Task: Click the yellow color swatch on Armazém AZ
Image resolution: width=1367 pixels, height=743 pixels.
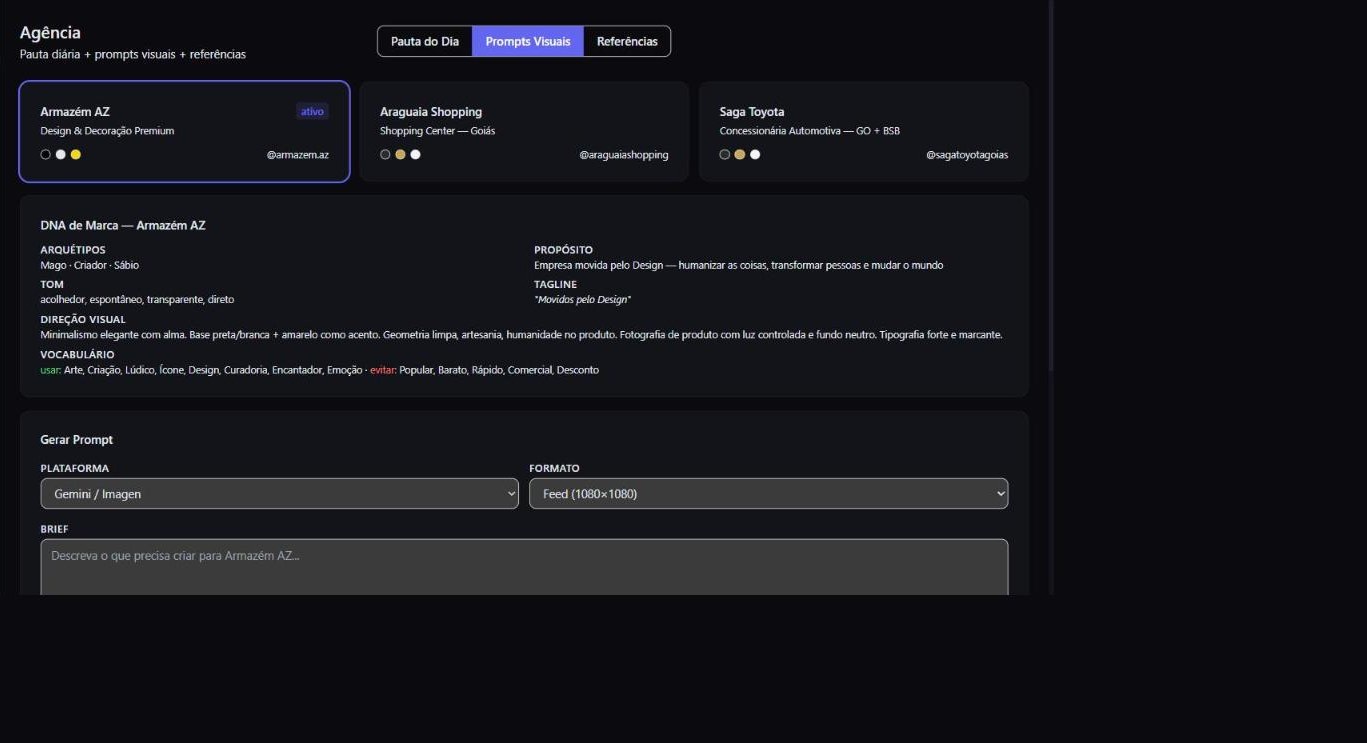Action: click(75, 154)
